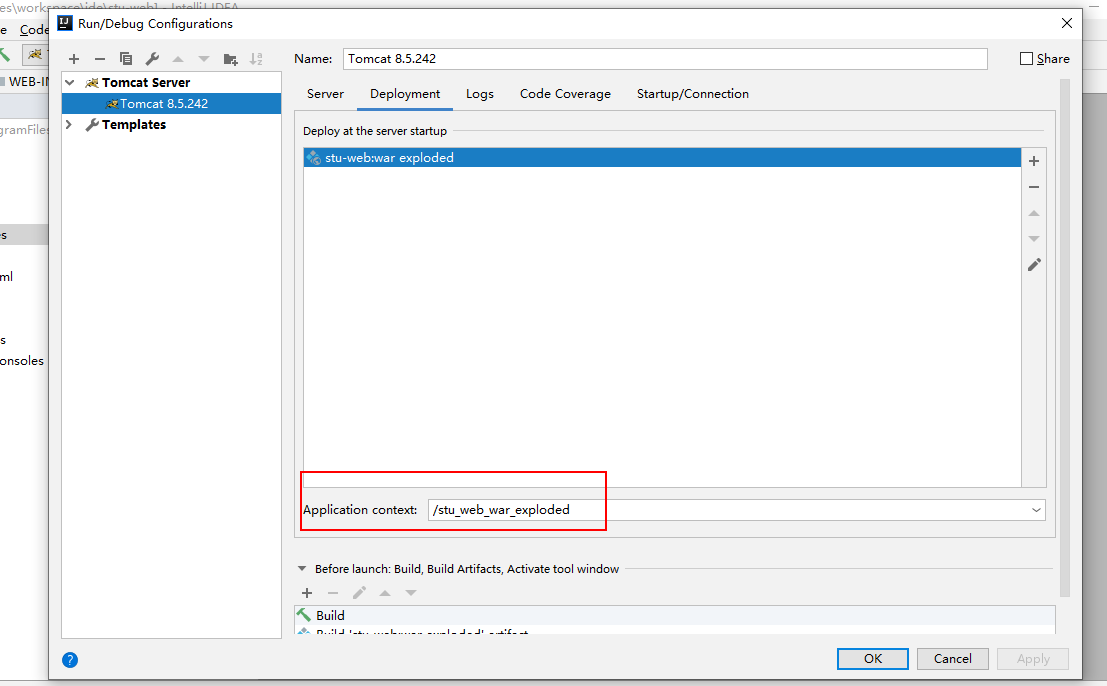Remove the Before launch task
The image size is (1107, 686).
click(333, 593)
